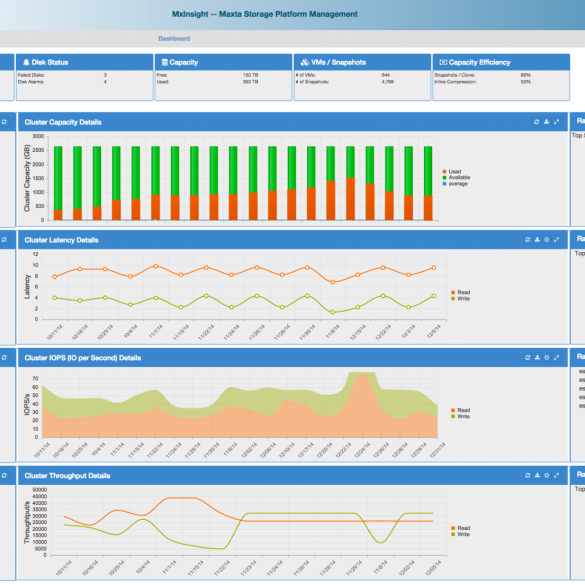Toggle Read series in IOPS chart legend

pos(461,410)
